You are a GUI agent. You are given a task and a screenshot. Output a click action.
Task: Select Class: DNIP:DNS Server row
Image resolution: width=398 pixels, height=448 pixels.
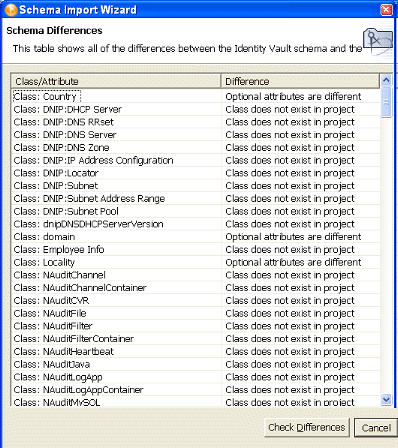pos(196,135)
